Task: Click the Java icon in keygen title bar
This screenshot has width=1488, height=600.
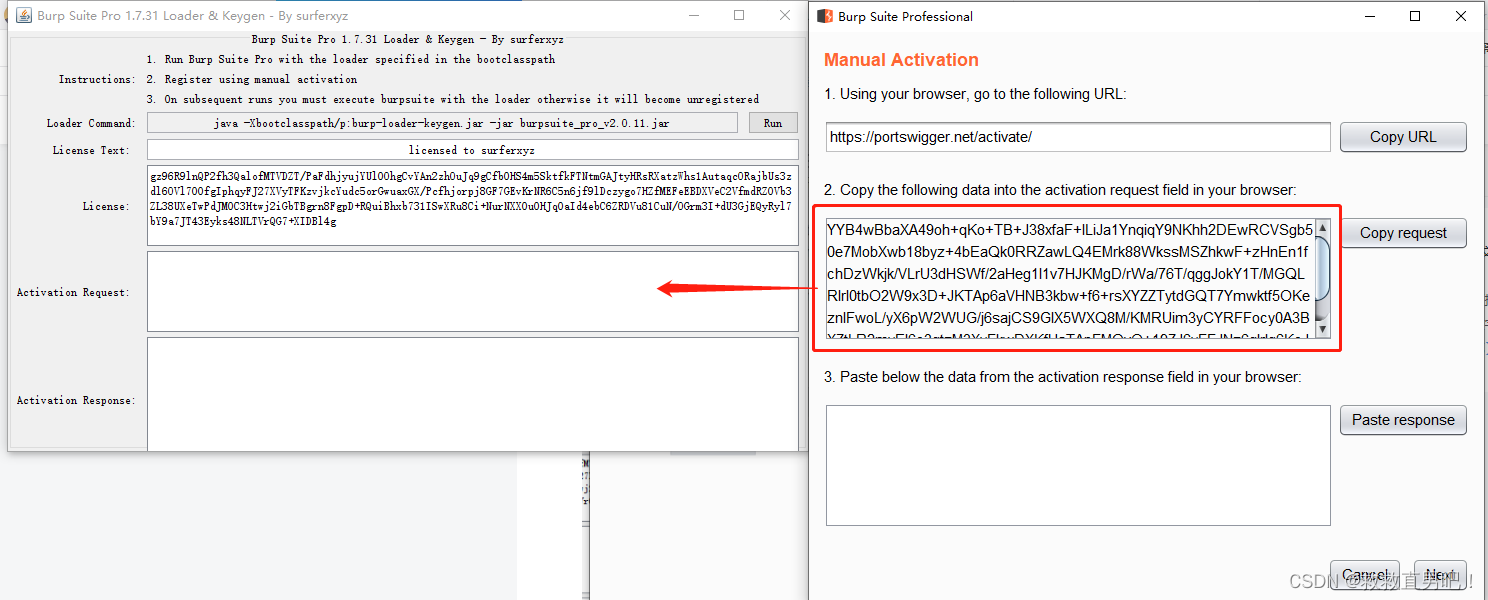Action: click(21, 16)
